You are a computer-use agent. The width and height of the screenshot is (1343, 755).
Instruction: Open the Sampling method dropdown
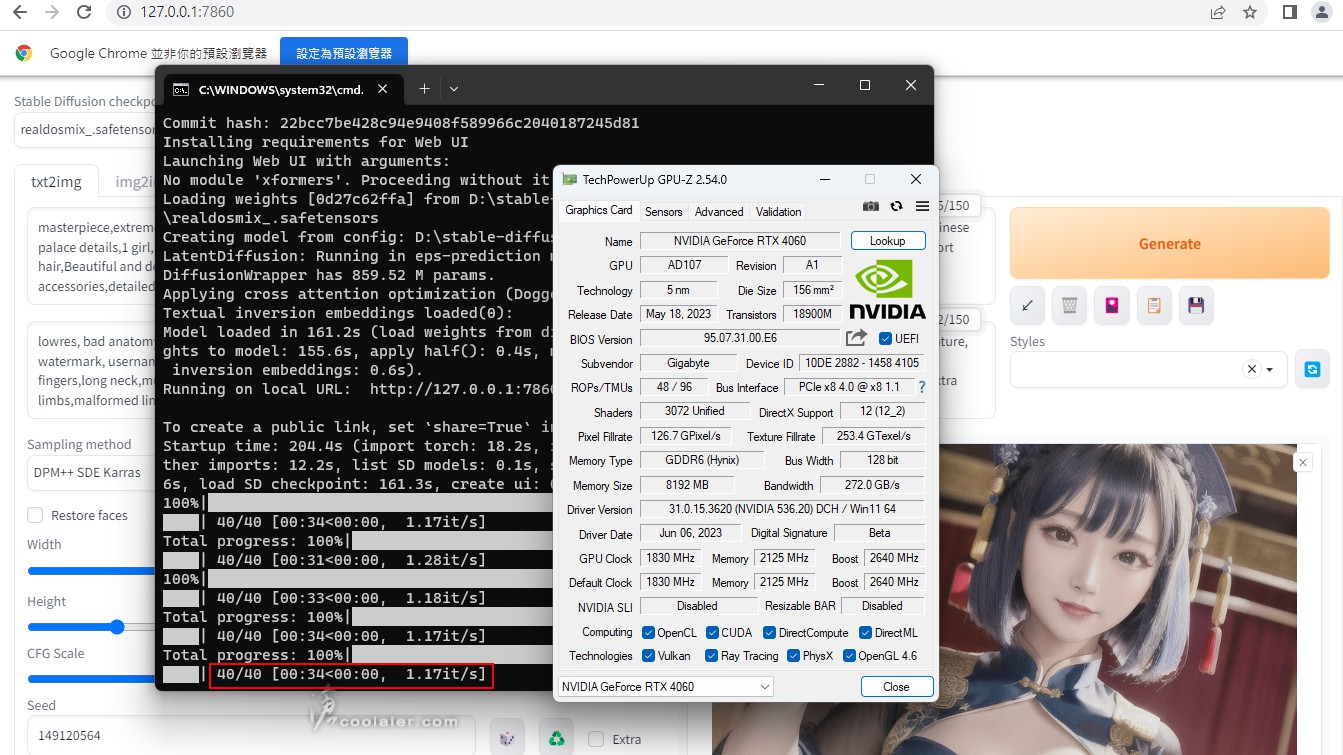click(90, 472)
